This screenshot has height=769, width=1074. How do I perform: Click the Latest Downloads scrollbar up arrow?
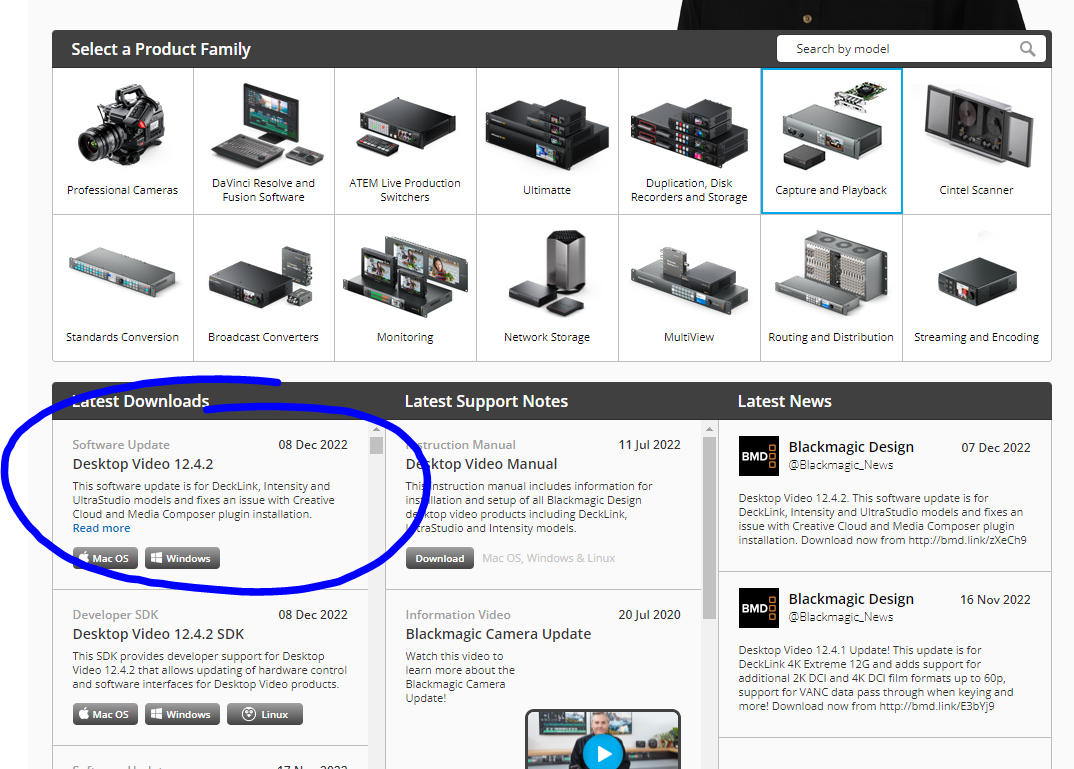pos(376,429)
